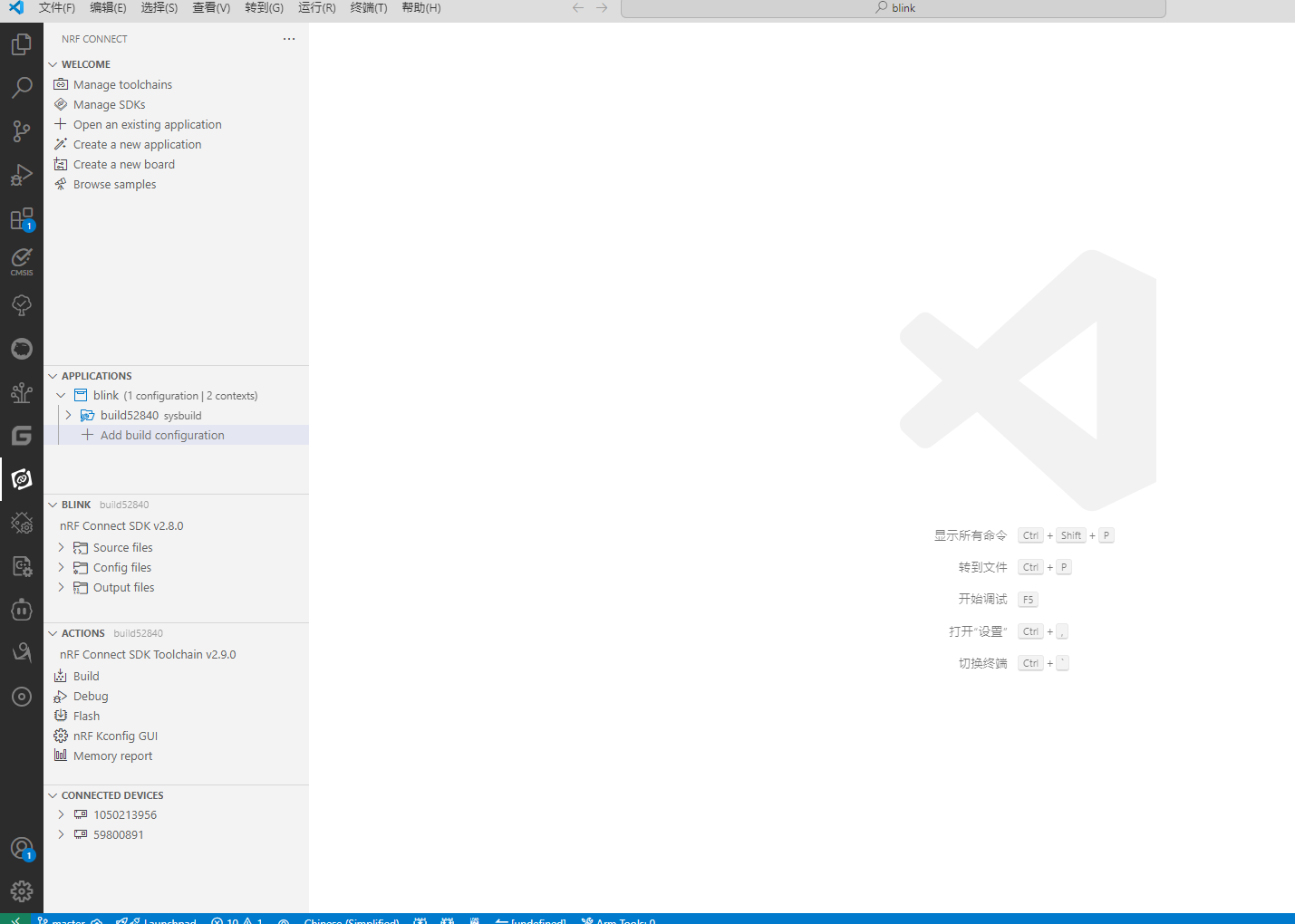Select nRF Connect SDK Toolchain v2.9.0 row
This screenshot has height=924, width=1295.
pos(176,654)
